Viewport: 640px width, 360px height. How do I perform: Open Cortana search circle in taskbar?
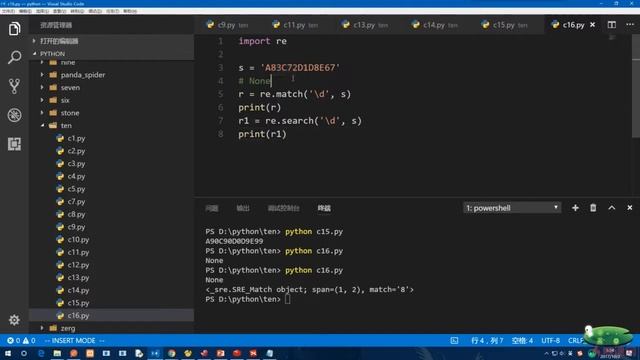click(24, 353)
